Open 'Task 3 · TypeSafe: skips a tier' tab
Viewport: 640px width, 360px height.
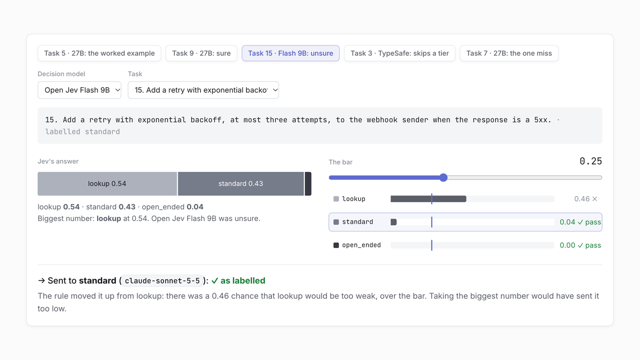pos(400,53)
